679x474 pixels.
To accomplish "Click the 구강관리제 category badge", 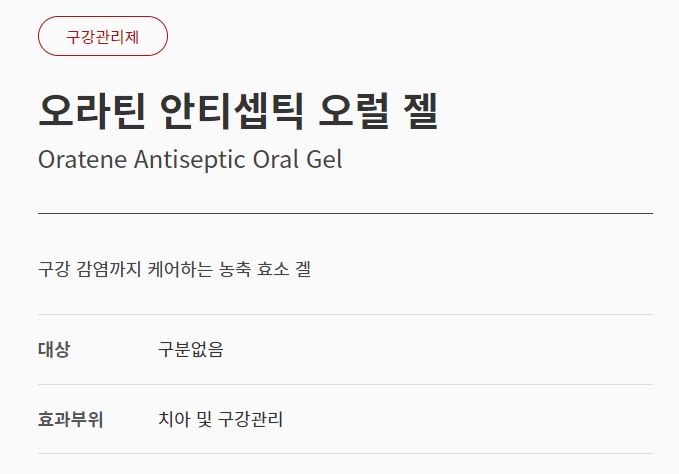I will [102, 36].
